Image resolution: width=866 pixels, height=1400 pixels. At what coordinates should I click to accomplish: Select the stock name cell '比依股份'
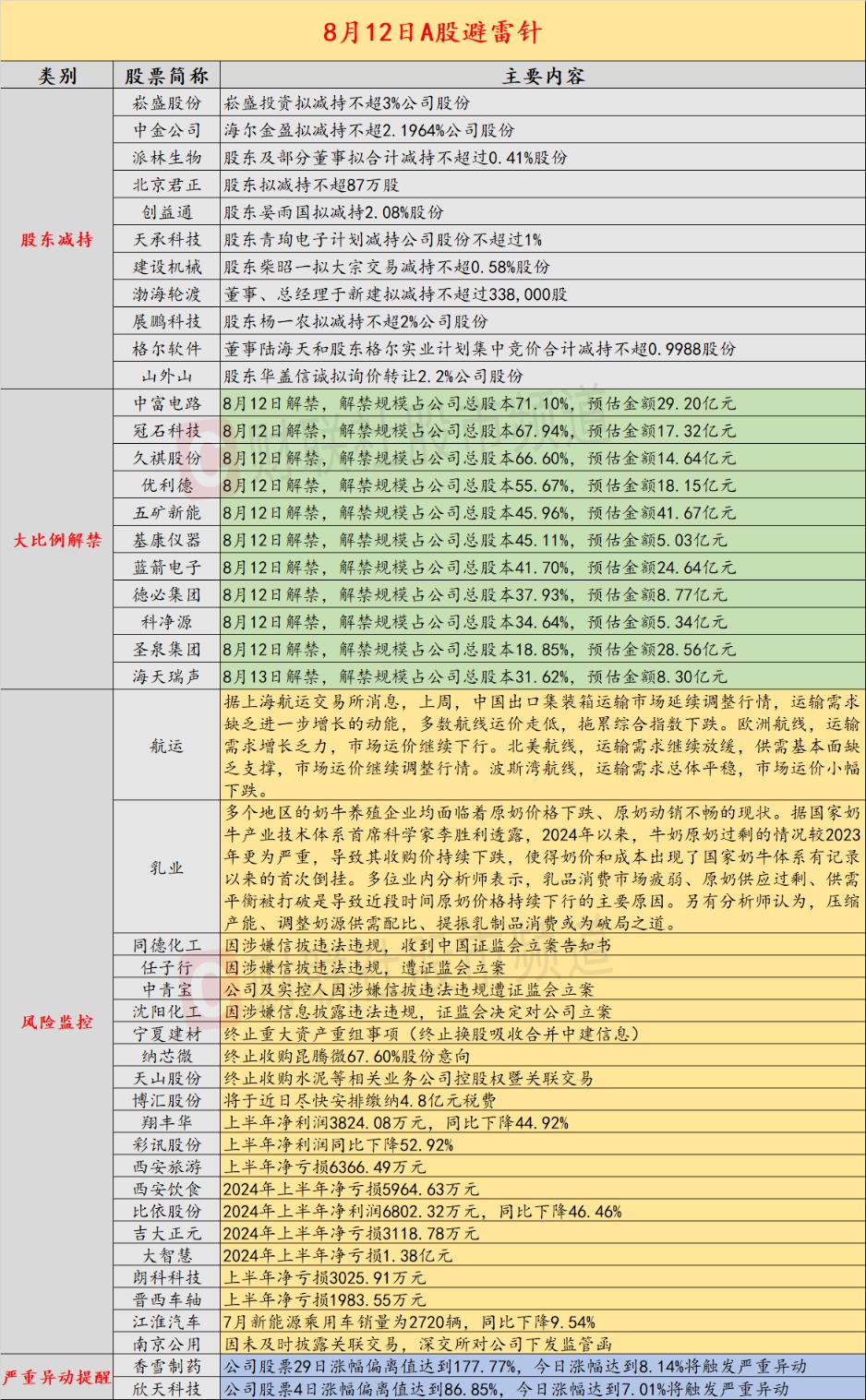pyautogui.click(x=166, y=1211)
